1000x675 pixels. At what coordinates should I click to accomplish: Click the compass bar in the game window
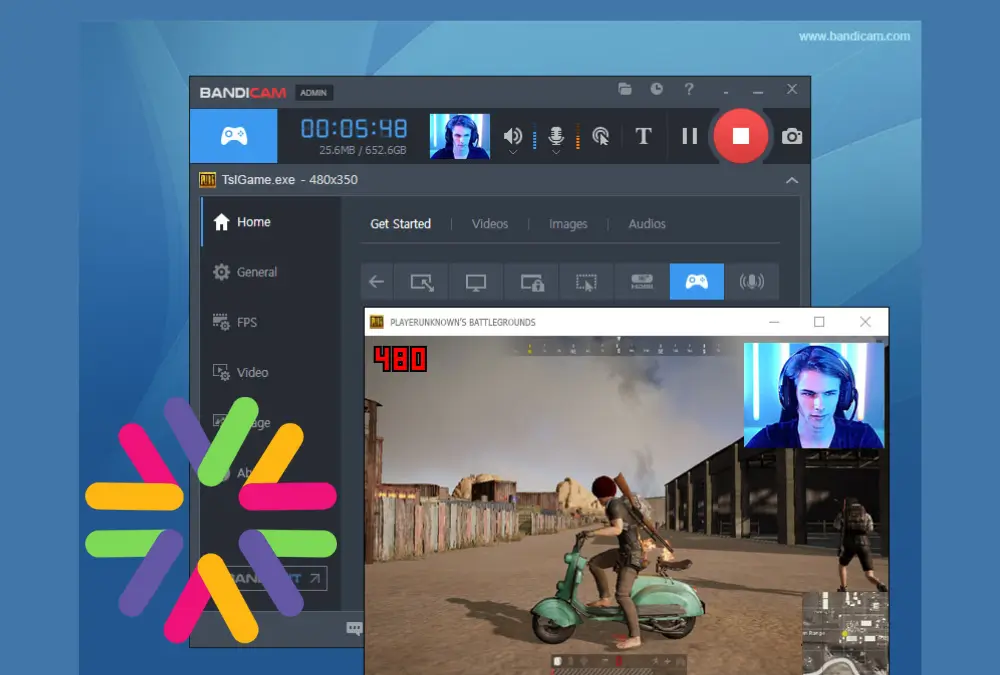617,348
